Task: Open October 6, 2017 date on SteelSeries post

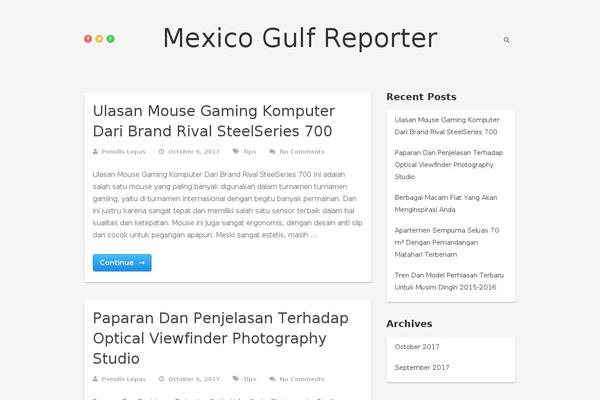Action: 194,152
